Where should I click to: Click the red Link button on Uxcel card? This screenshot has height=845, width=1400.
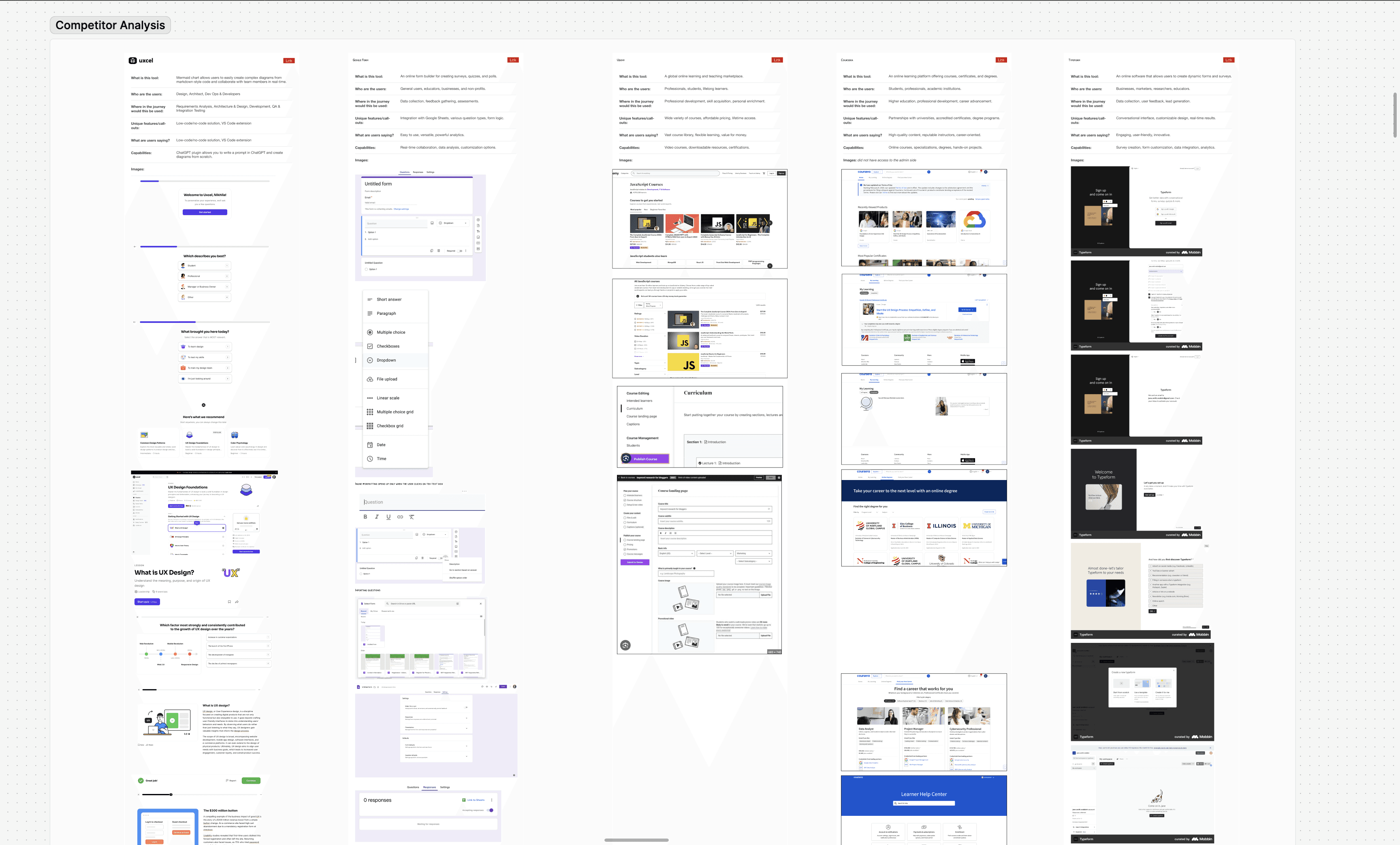[x=289, y=61]
